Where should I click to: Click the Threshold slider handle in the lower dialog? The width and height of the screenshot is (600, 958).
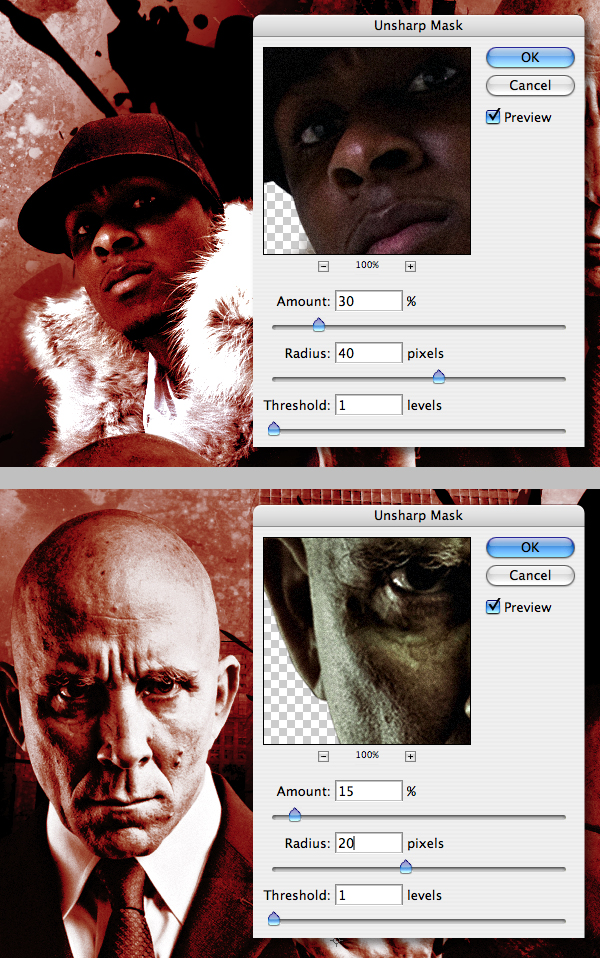[274, 919]
